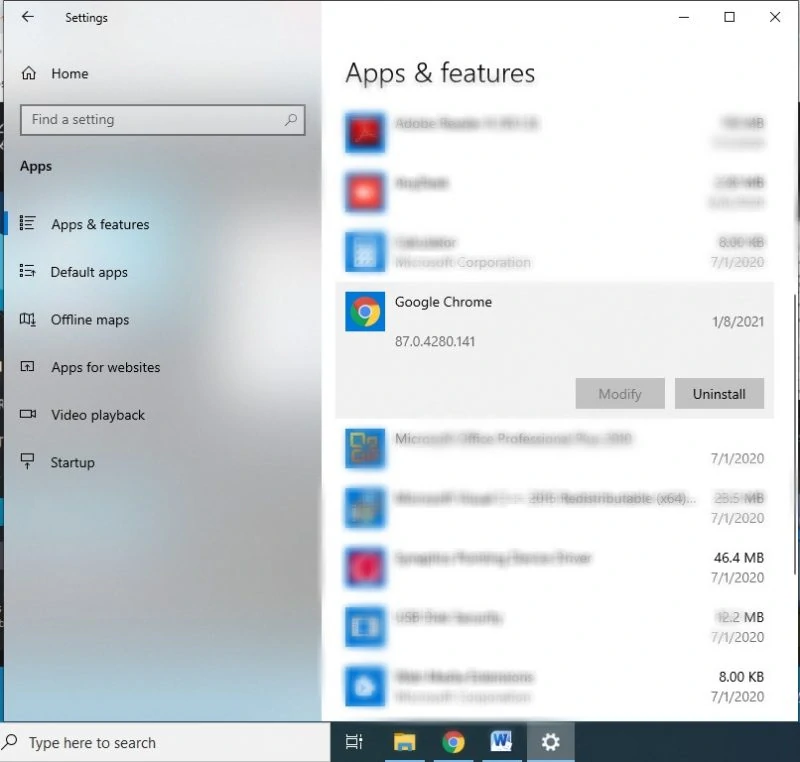Select the Microsoft Office Professional app icon

point(365,448)
